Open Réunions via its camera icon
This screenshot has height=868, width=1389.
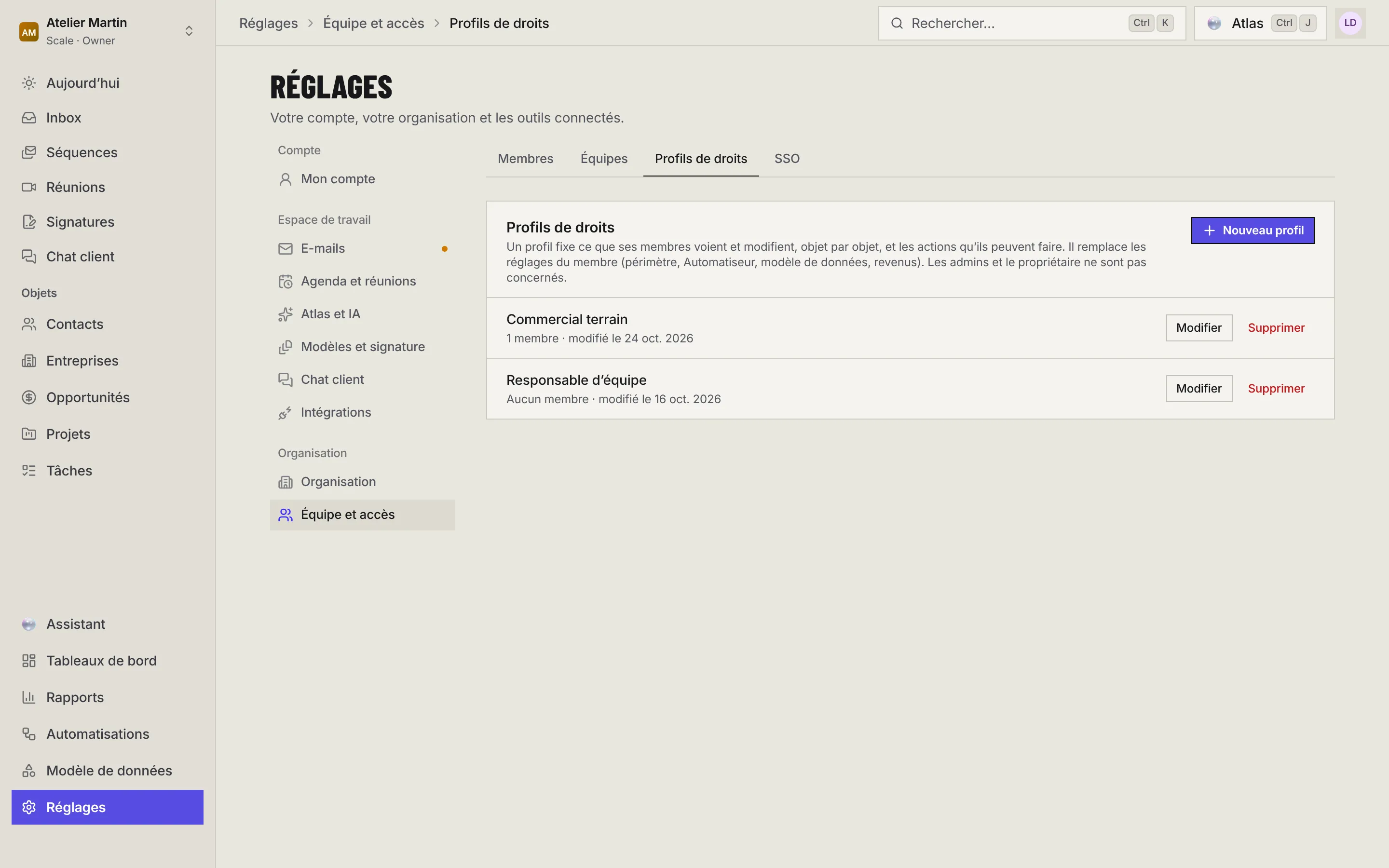pyautogui.click(x=29, y=187)
